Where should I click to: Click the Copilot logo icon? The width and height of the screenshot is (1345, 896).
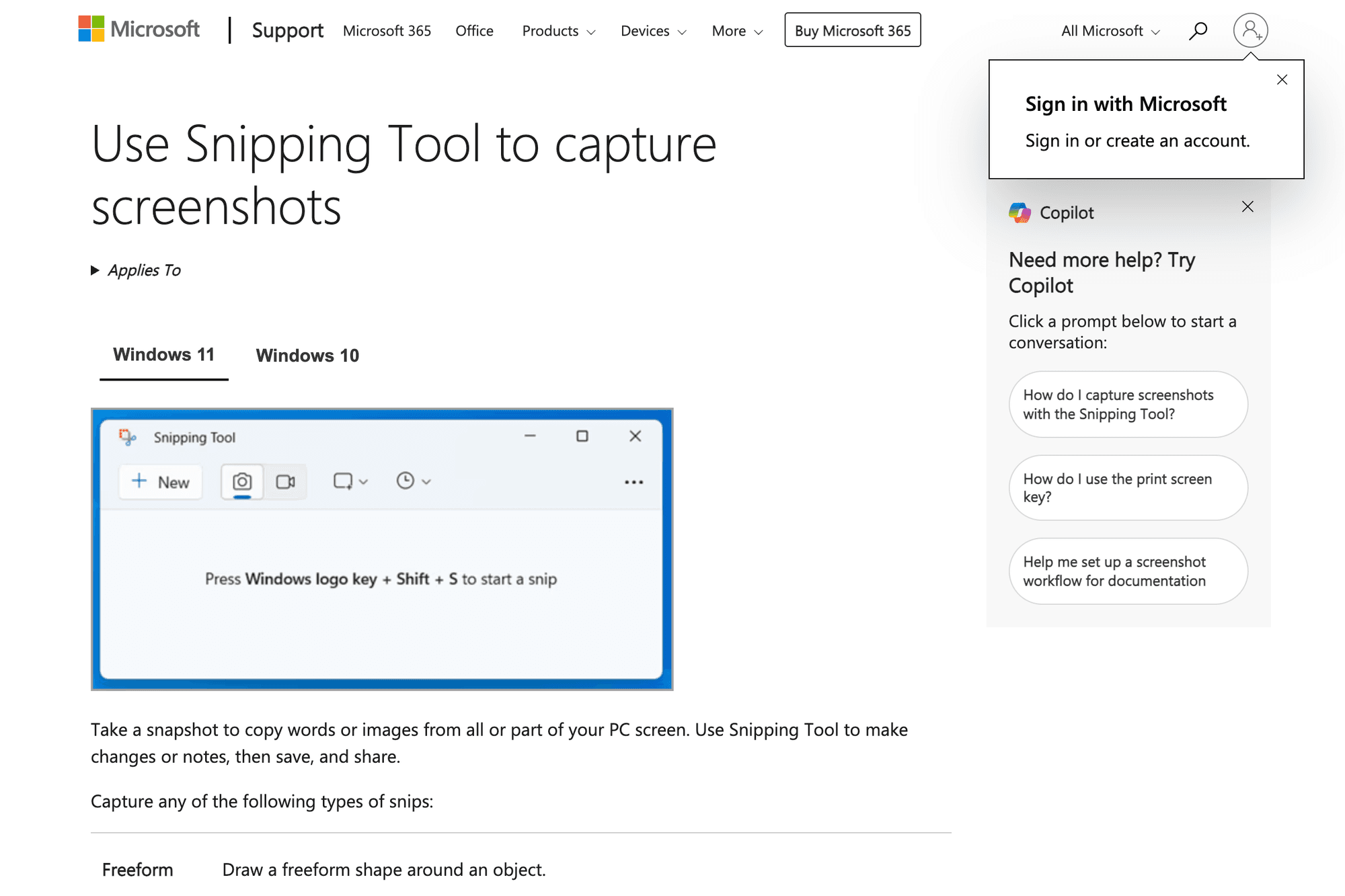(1020, 212)
